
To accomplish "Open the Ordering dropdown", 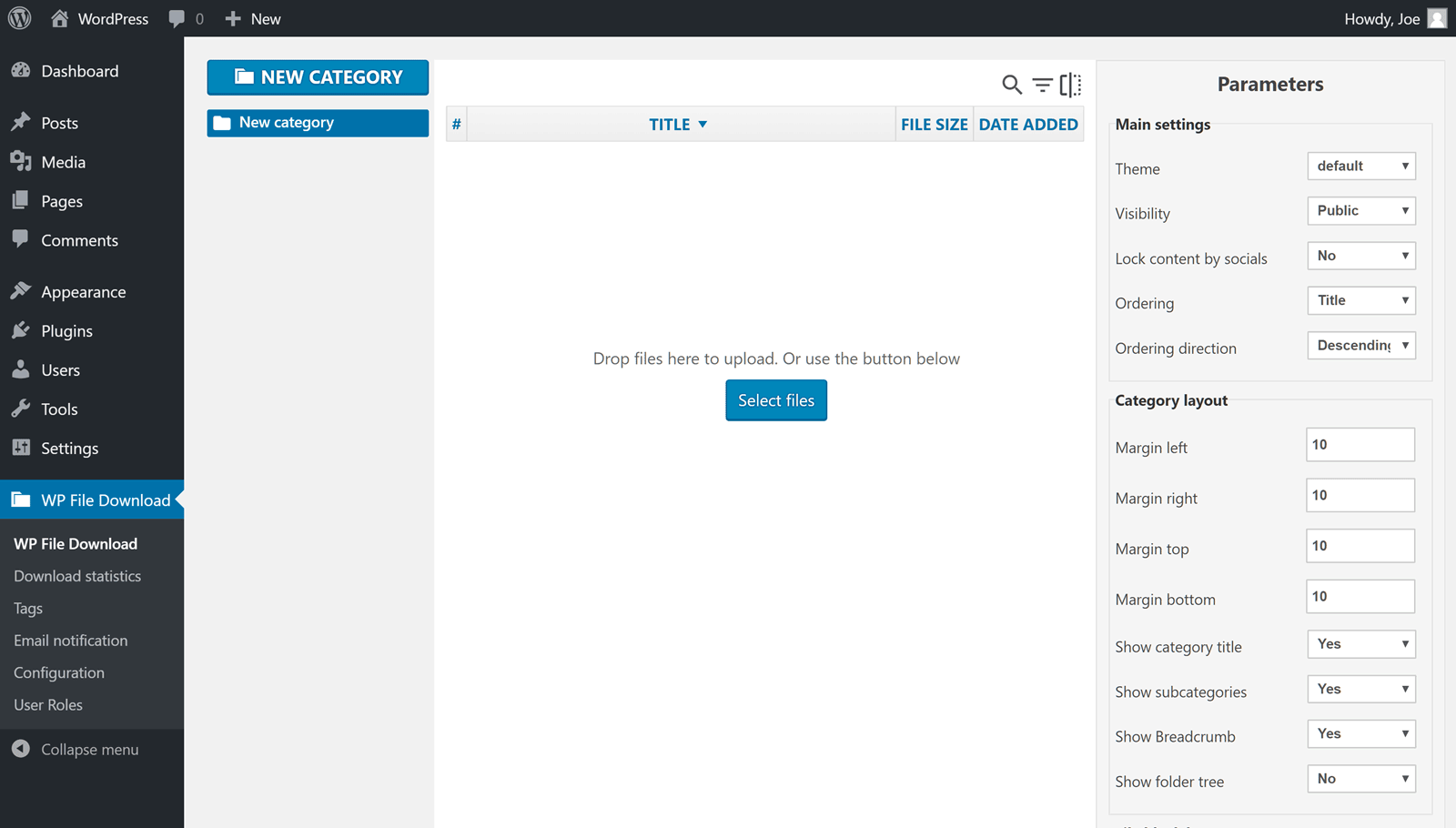I will click(1361, 300).
